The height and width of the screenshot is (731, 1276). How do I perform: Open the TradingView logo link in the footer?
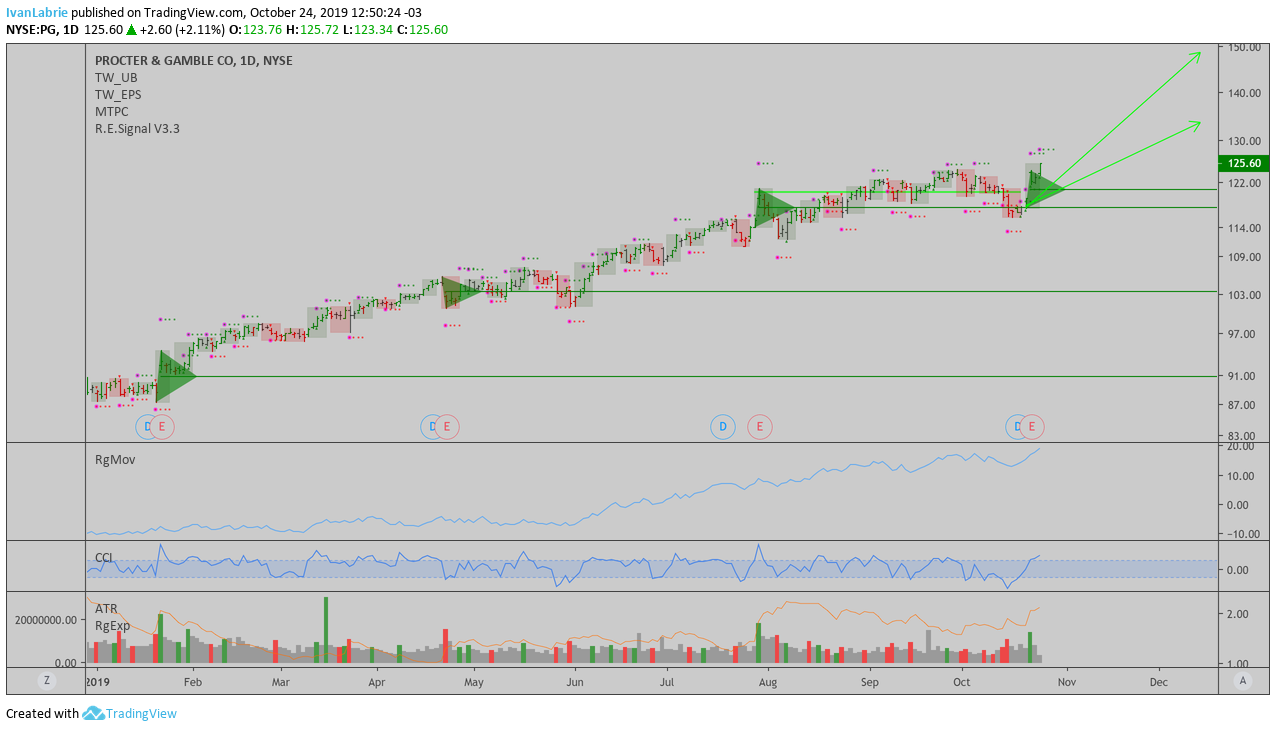coord(130,713)
